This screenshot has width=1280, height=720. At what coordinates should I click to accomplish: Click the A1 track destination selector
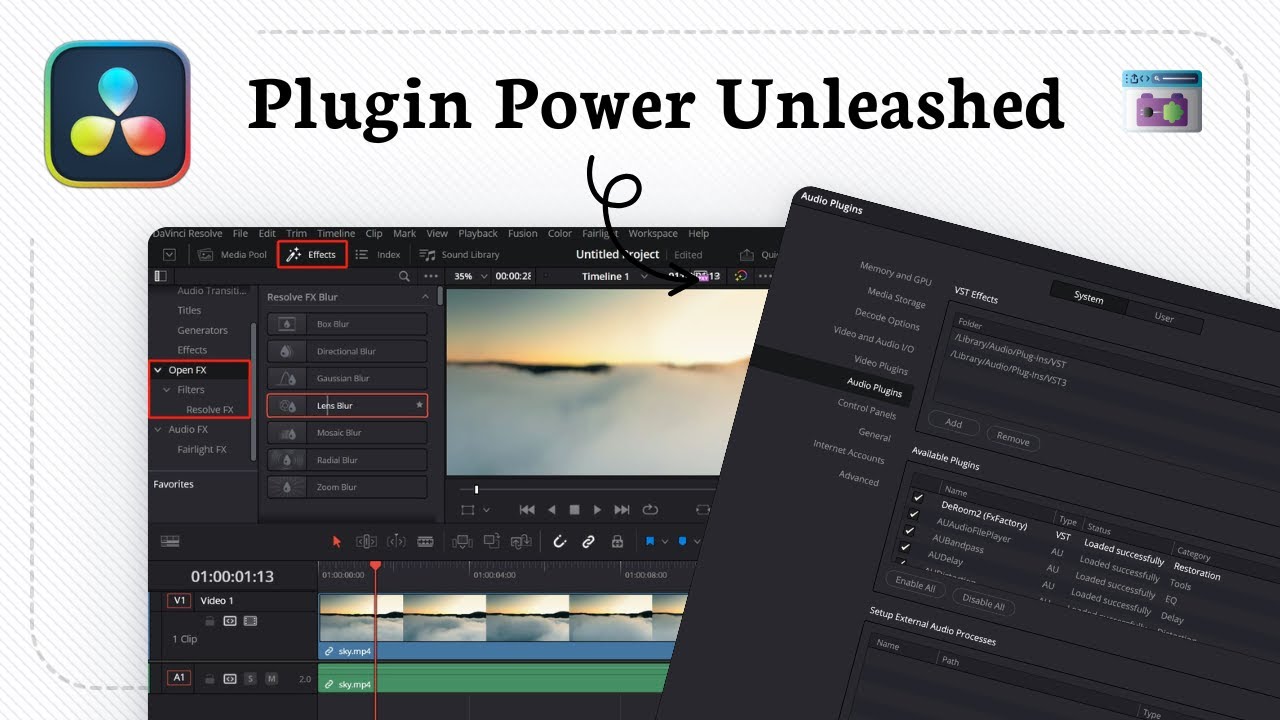[179, 678]
